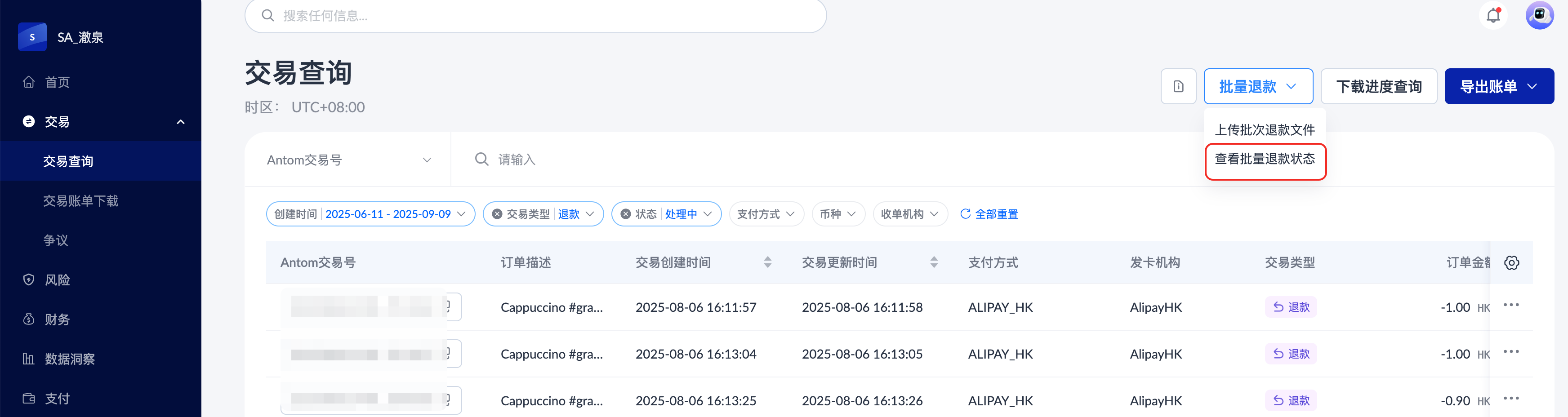
Task: Click the 下载进度查询 button
Action: click(1378, 86)
